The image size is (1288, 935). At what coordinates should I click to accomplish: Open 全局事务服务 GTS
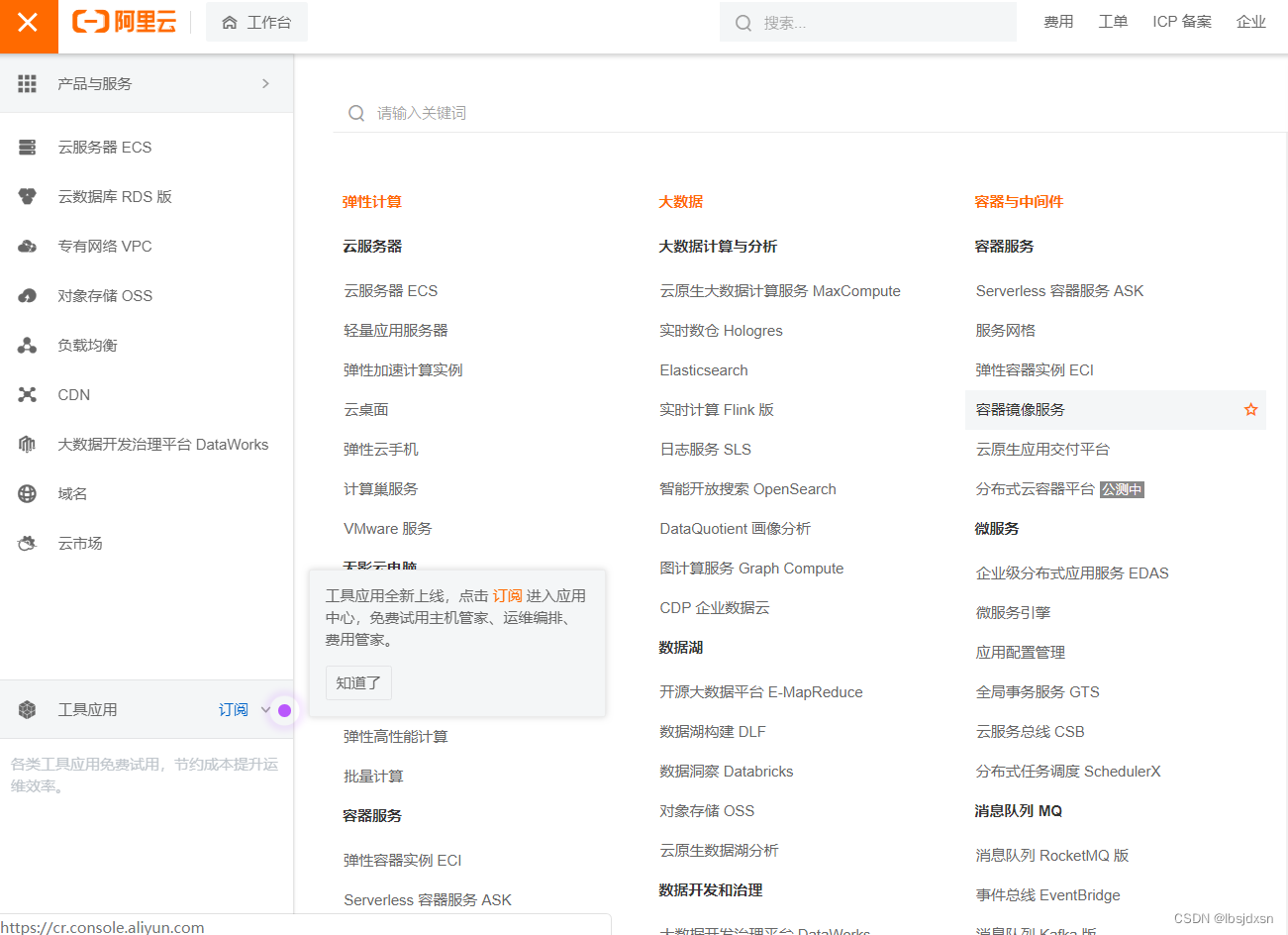[1038, 692]
